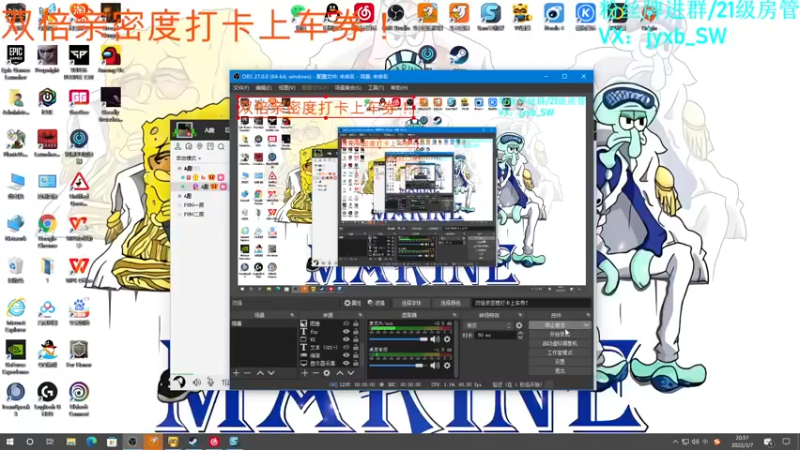
Task: Open the 渐变 transition type dropdown
Action: 487,325
